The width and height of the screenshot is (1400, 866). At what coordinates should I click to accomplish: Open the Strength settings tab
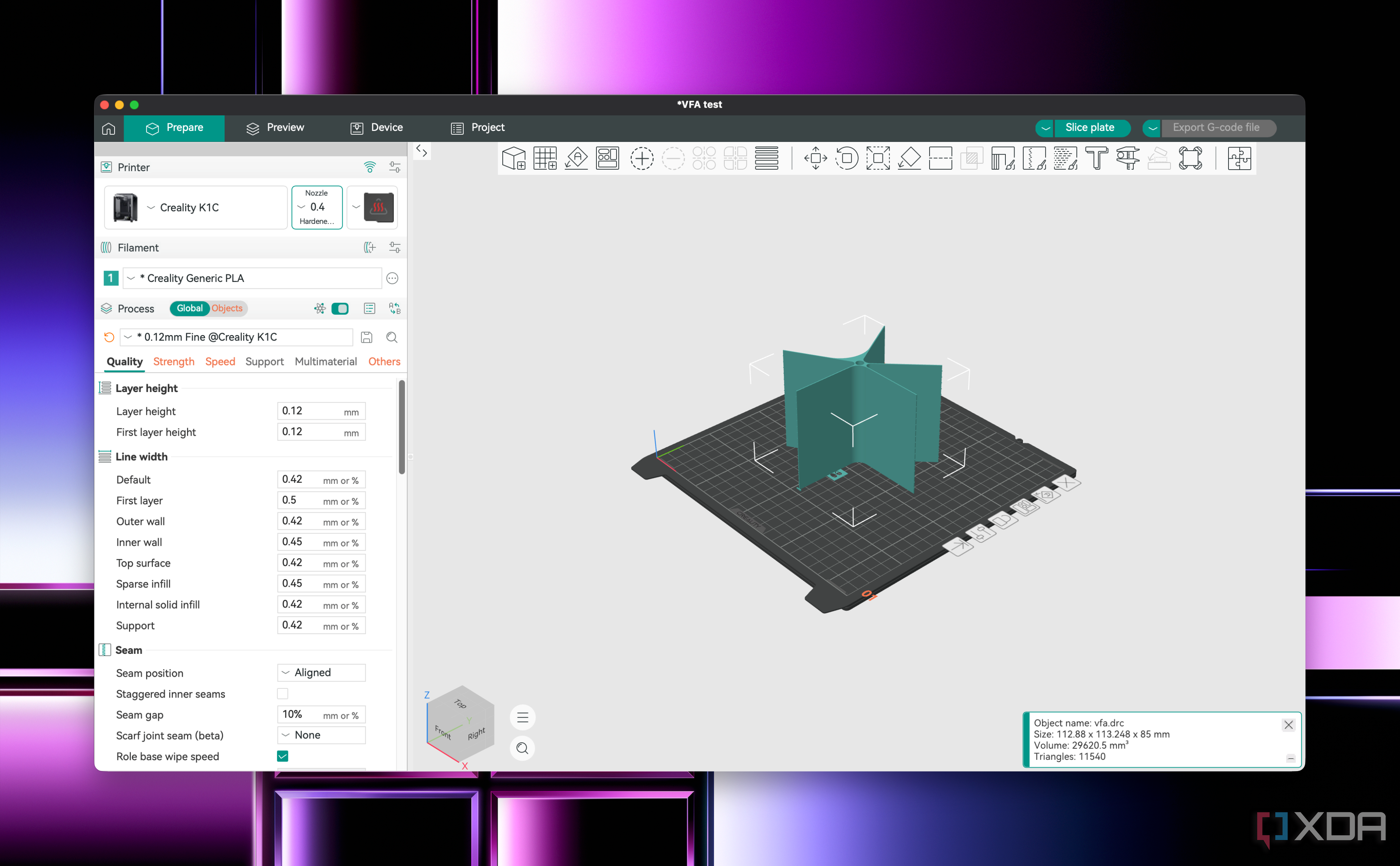pyautogui.click(x=174, y=361)
